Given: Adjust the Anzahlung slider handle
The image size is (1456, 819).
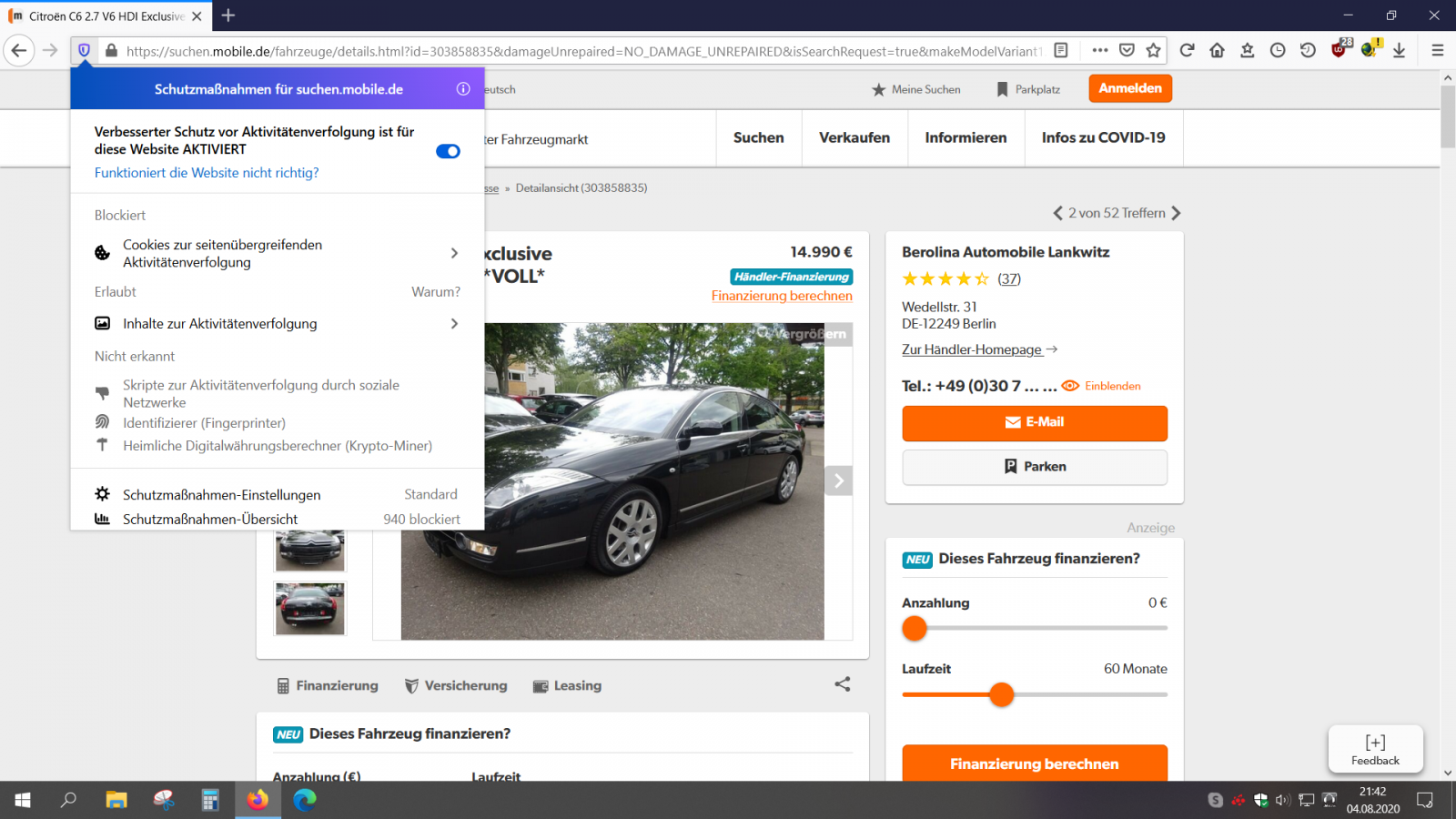Looking at the screenshot, I should (x=915, y=628).
